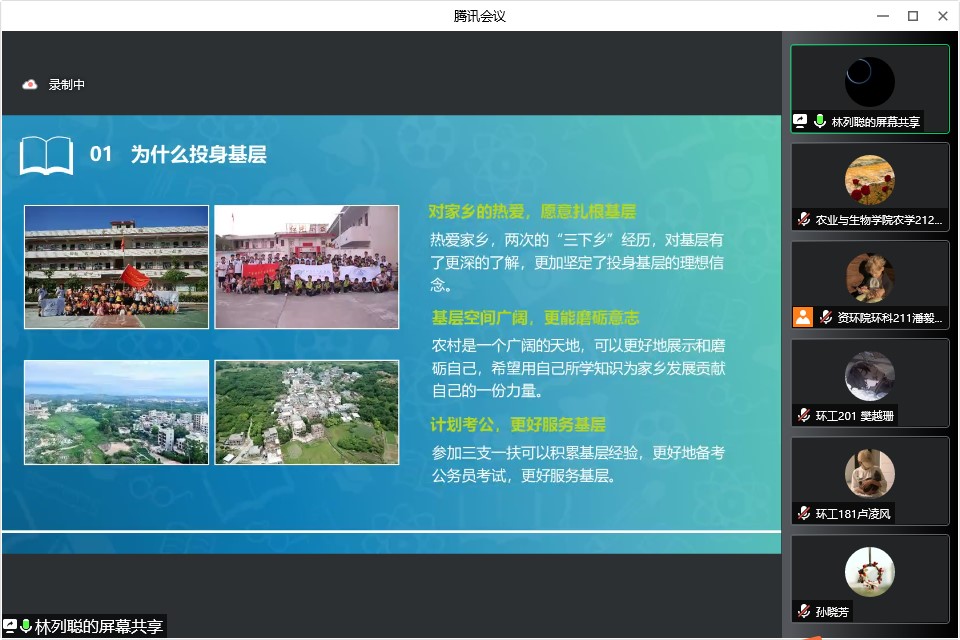Select the 农业与生物学院 participant avatar
The image size is (960, 640).
coord(869,180)
